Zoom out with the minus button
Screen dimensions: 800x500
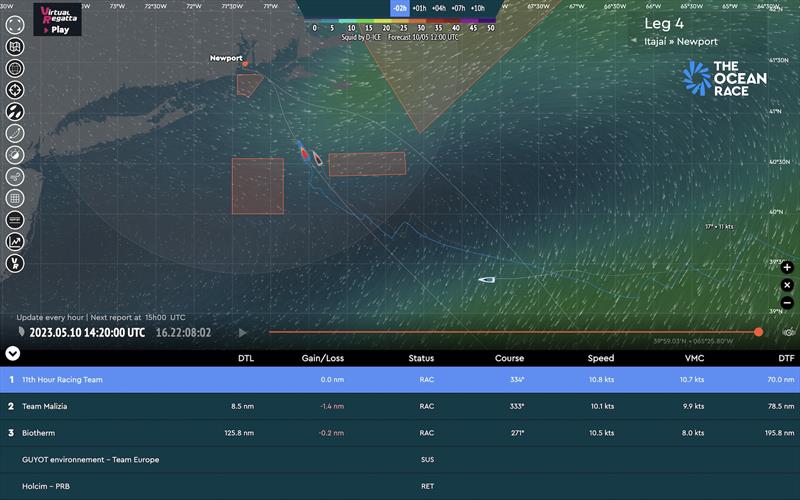(x=787, y=303)
